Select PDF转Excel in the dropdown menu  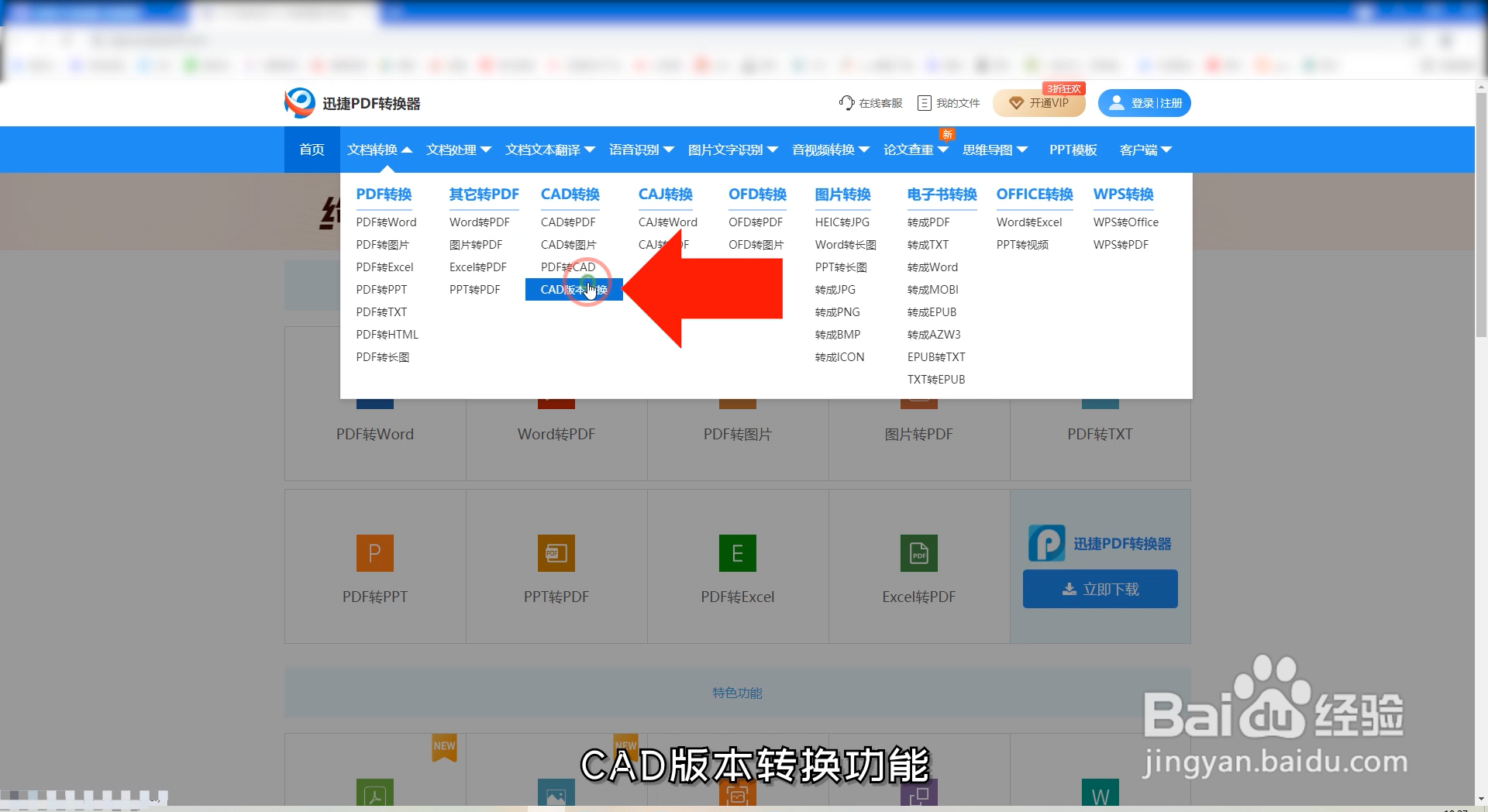coord(384,267)
